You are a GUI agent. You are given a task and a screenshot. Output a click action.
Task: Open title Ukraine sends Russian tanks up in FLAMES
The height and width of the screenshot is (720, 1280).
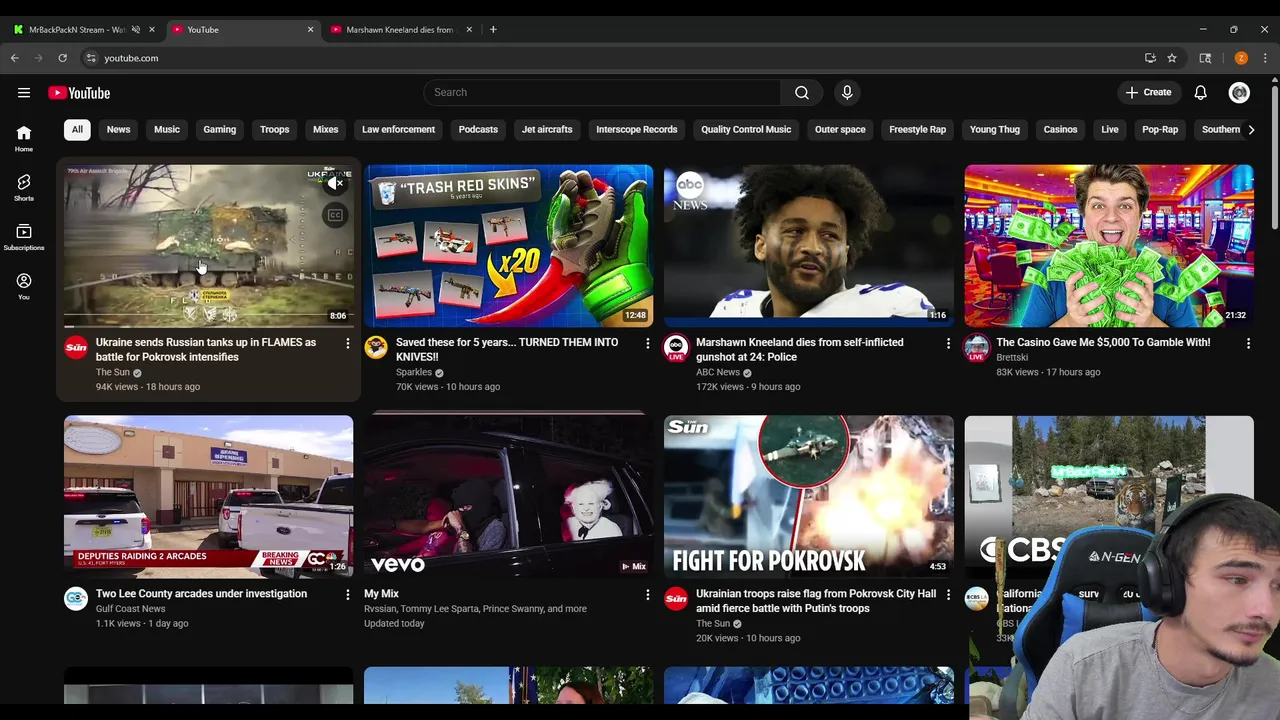(x=206, y=349)
